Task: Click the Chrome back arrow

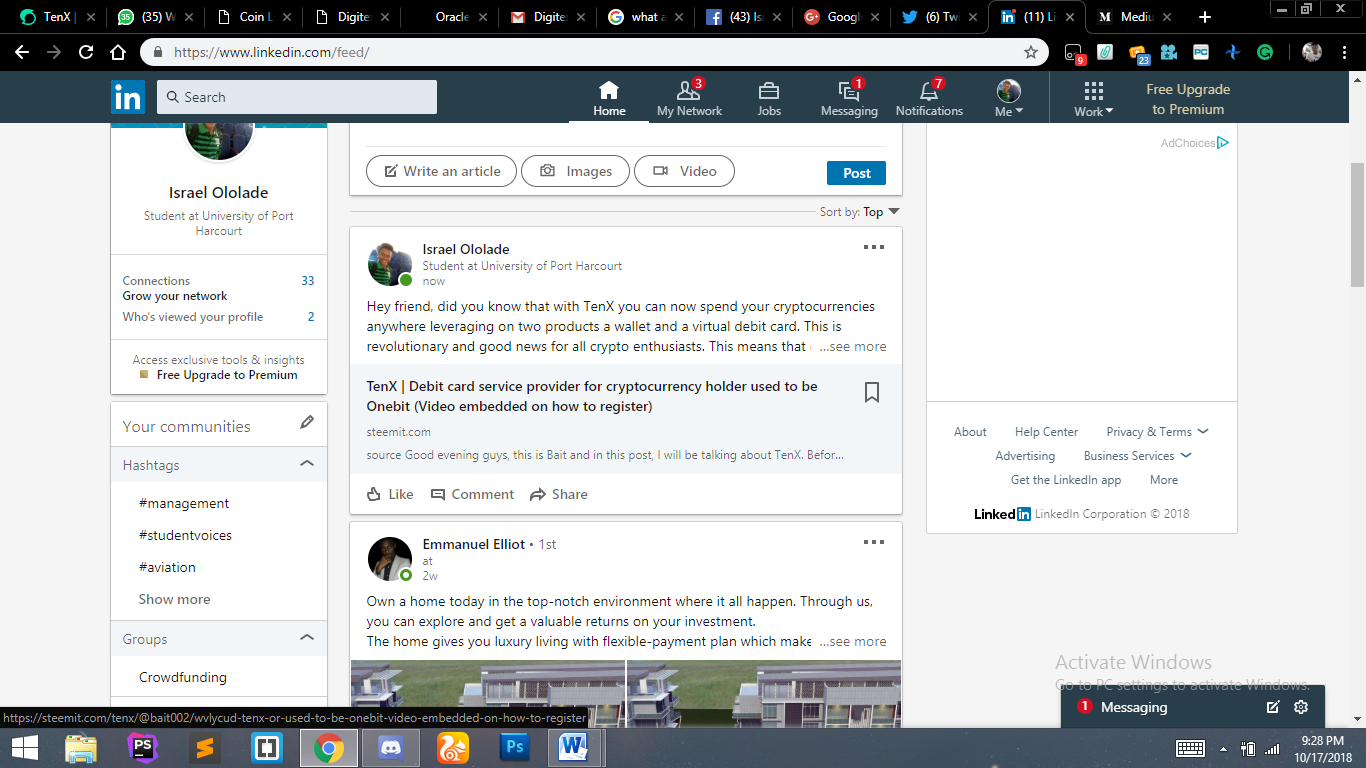Action: point(22,52)
